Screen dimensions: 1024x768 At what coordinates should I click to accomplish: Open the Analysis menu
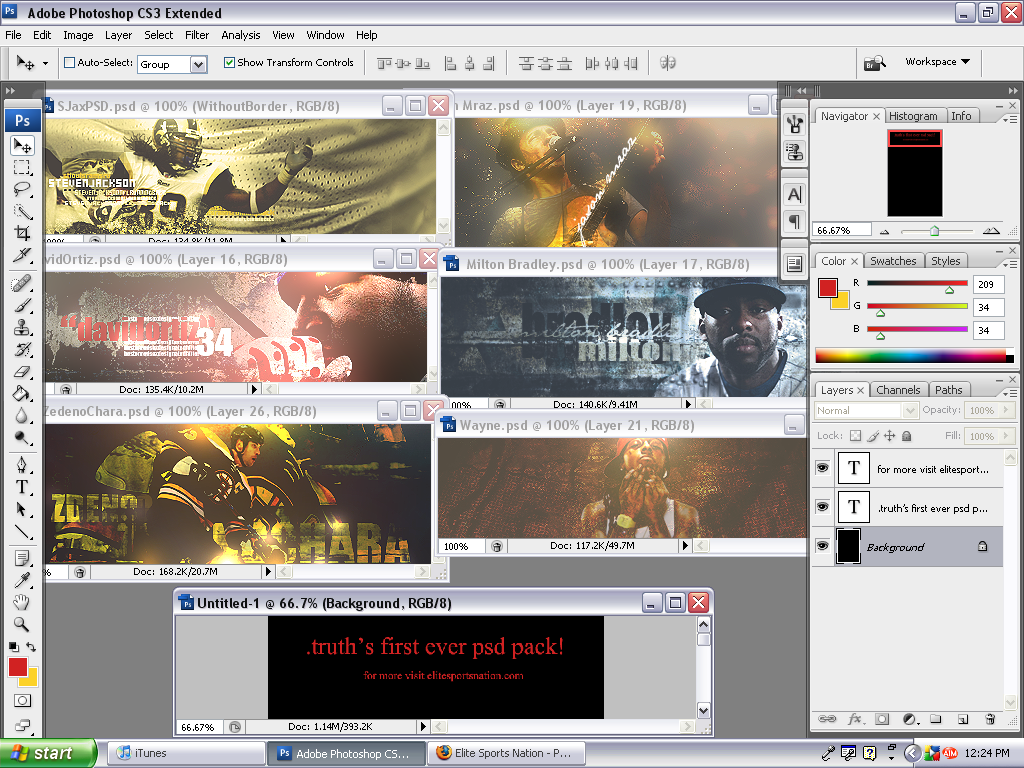tap(240, 35)
